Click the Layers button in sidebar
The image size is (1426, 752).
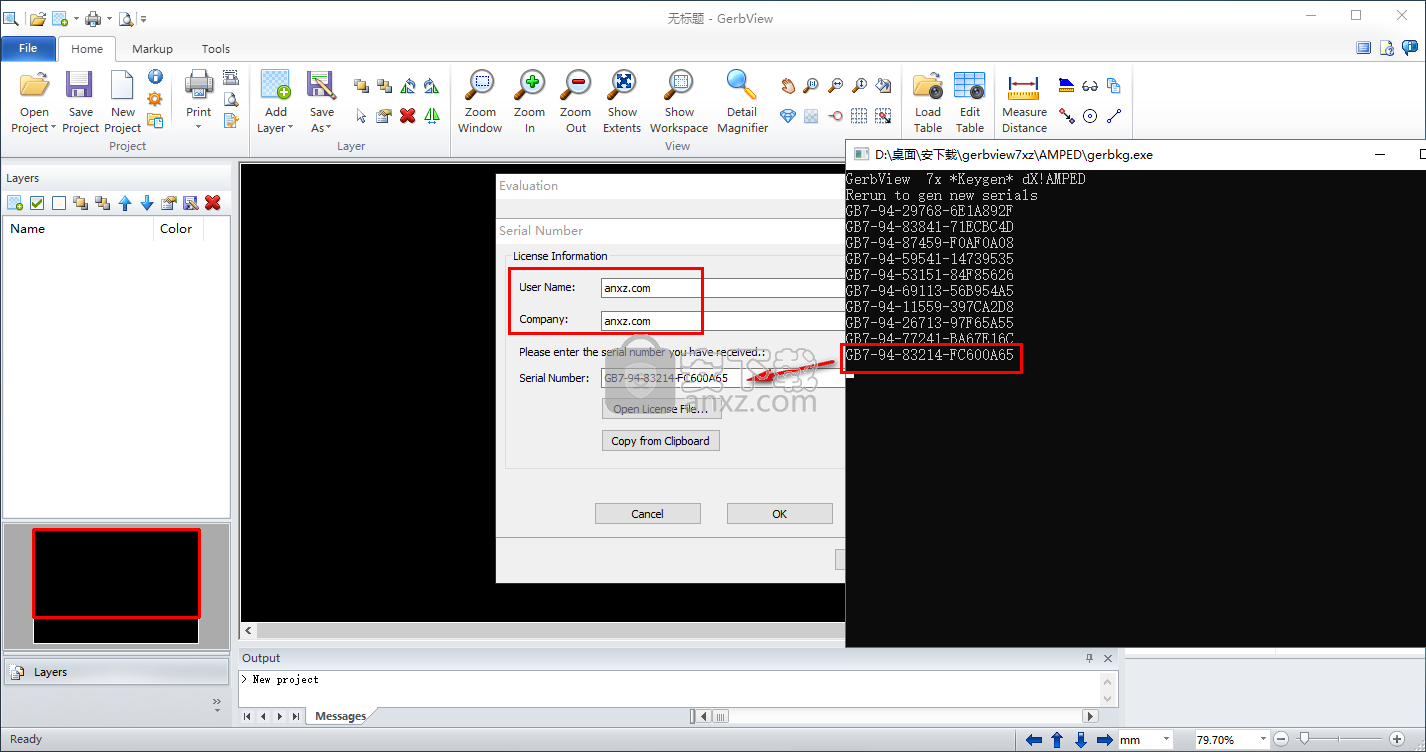(116, 672)
